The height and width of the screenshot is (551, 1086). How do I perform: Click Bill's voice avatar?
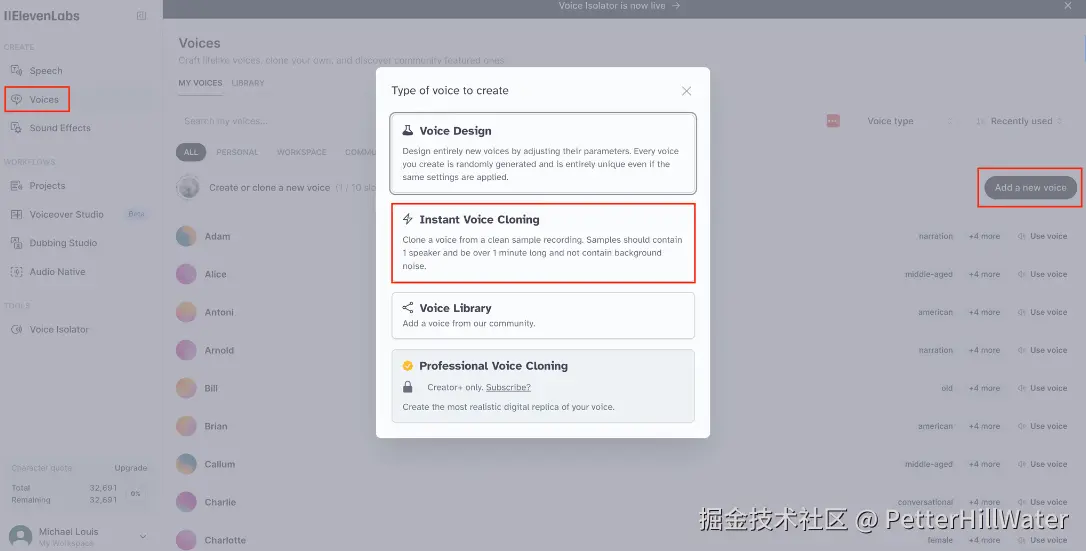186,388
